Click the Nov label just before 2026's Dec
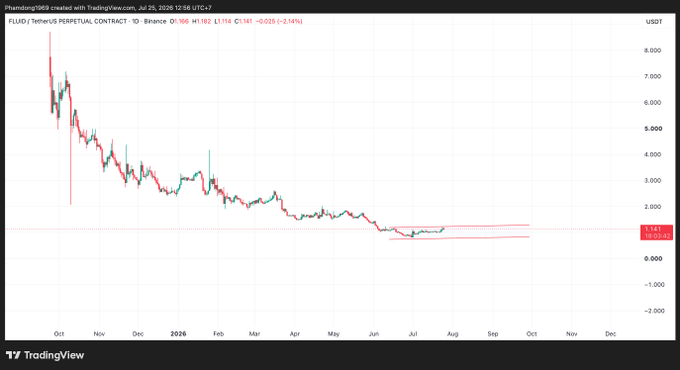680x370 pixels. coord(572,334)
